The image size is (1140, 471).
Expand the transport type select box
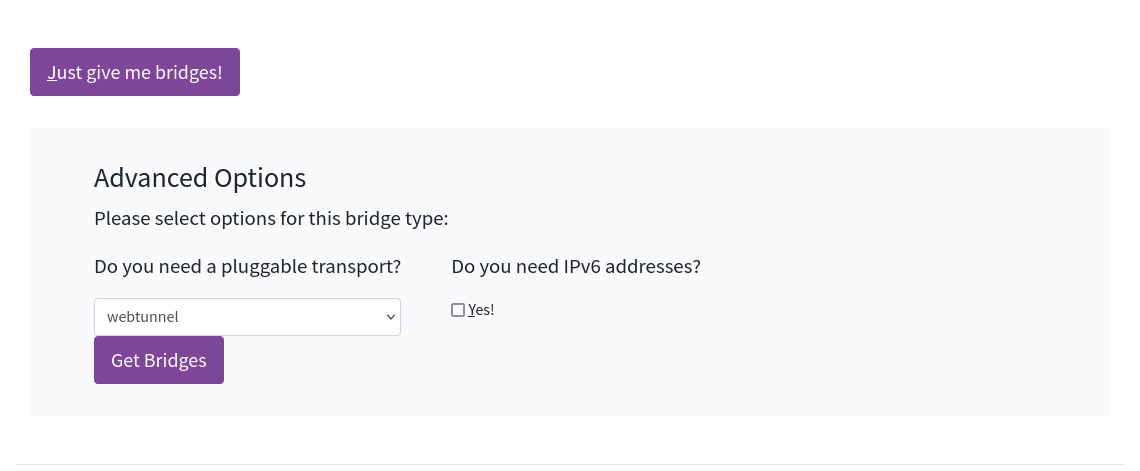pyautogui.click(x=247, y=317)
